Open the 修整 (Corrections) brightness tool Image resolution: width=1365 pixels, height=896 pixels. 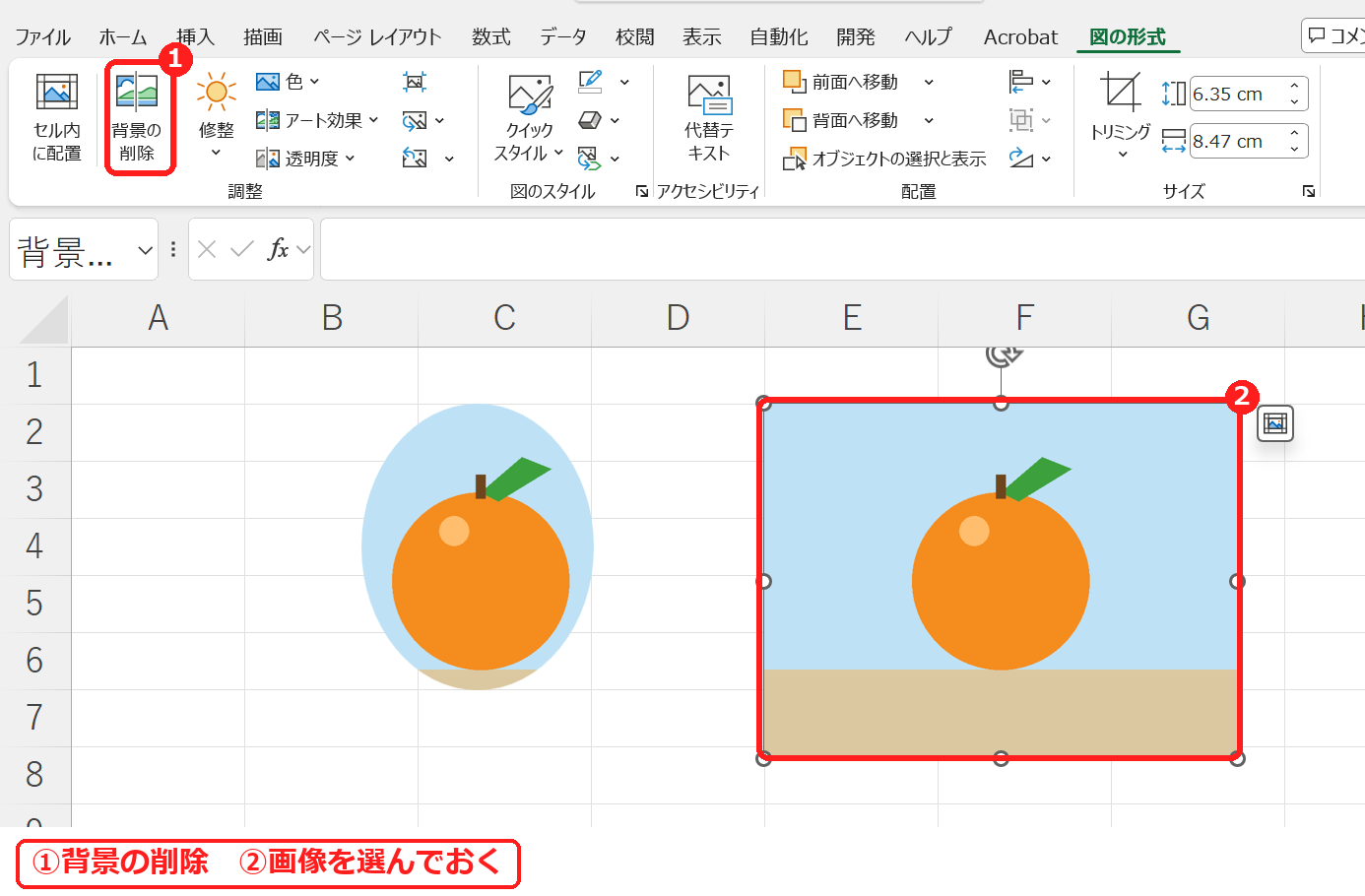coord(216,115)
